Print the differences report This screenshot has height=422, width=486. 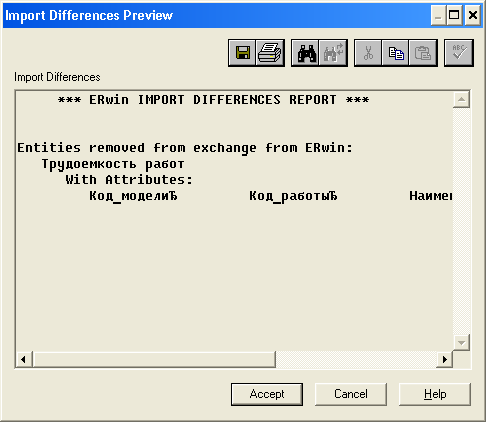pyautogui.click(x=270, y=53)
